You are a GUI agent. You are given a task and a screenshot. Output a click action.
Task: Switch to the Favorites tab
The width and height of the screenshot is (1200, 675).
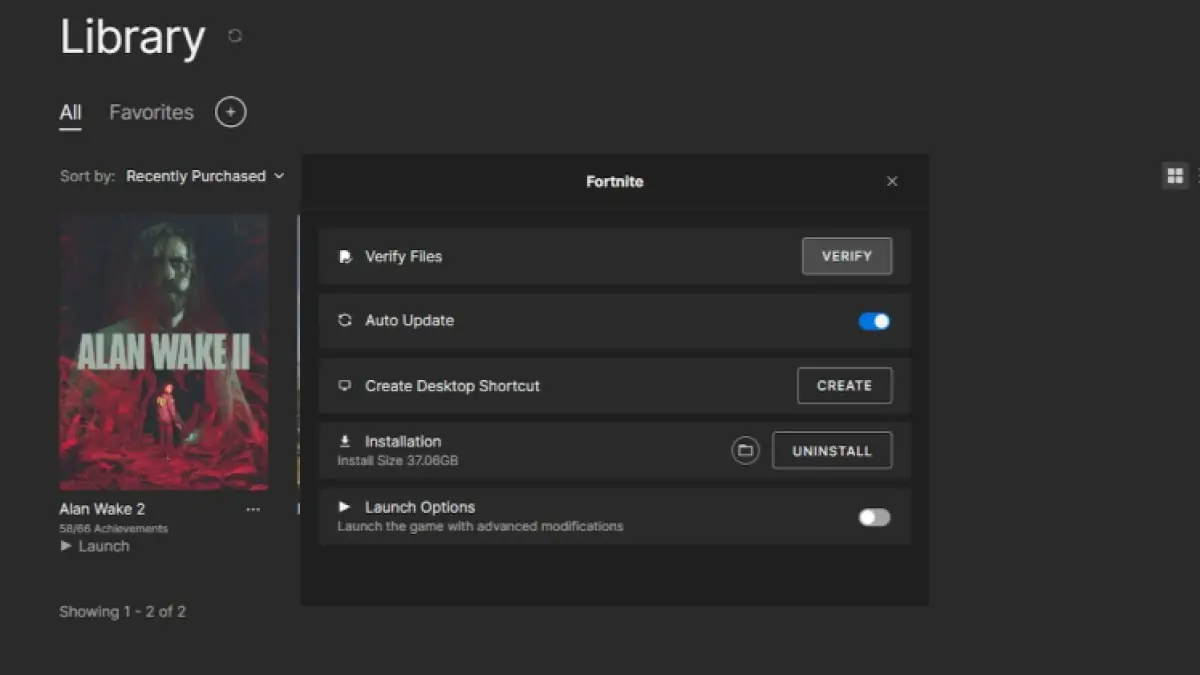(x=151, y=112)
